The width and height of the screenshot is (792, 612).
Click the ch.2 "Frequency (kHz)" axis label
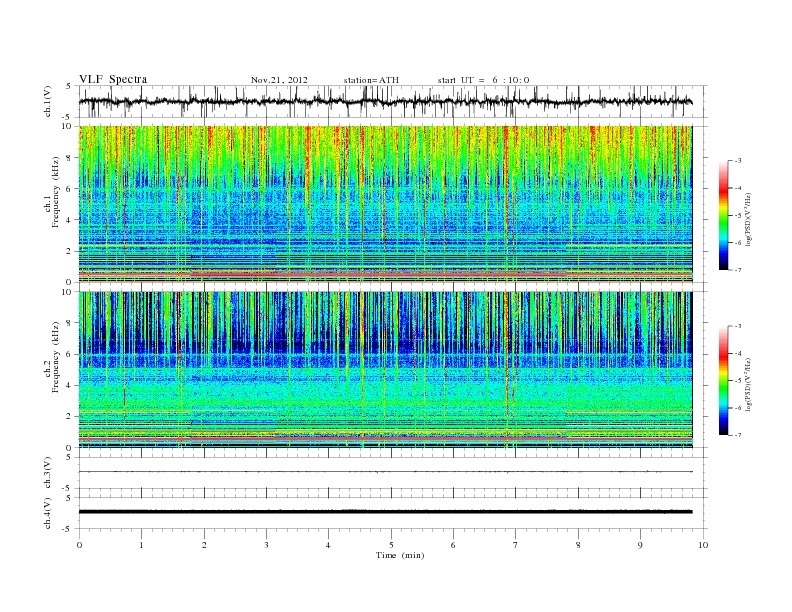tap(56, 356)
